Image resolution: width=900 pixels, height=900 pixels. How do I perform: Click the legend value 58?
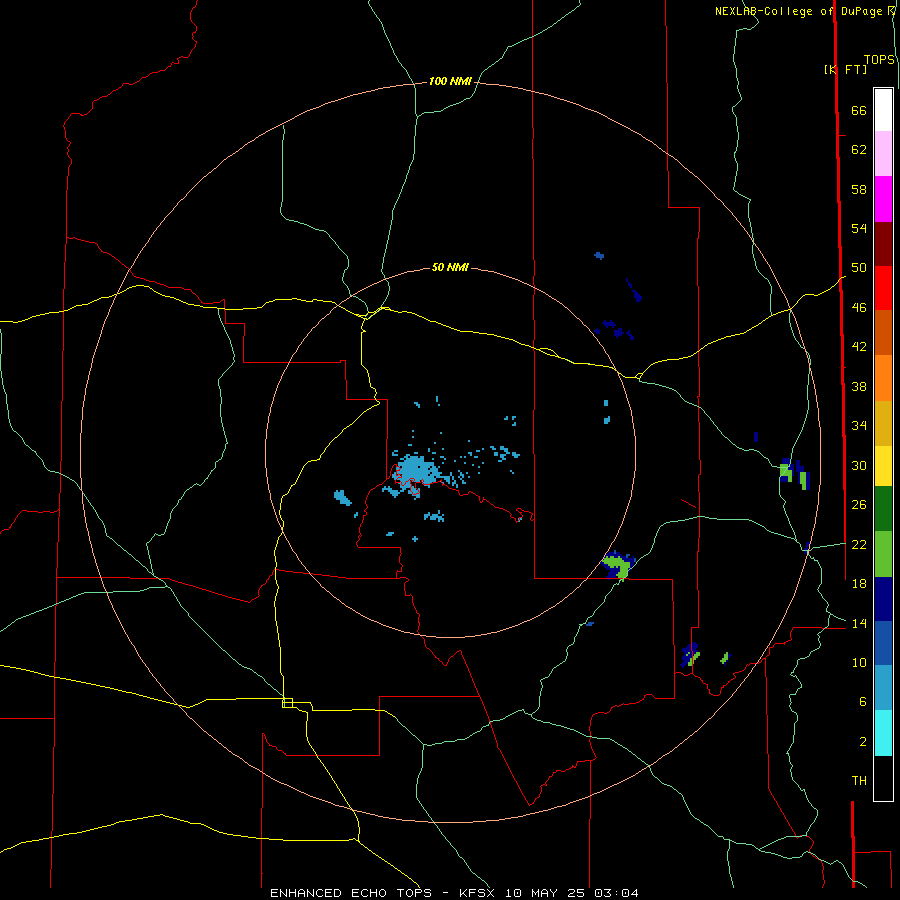[x=859, y=189]
